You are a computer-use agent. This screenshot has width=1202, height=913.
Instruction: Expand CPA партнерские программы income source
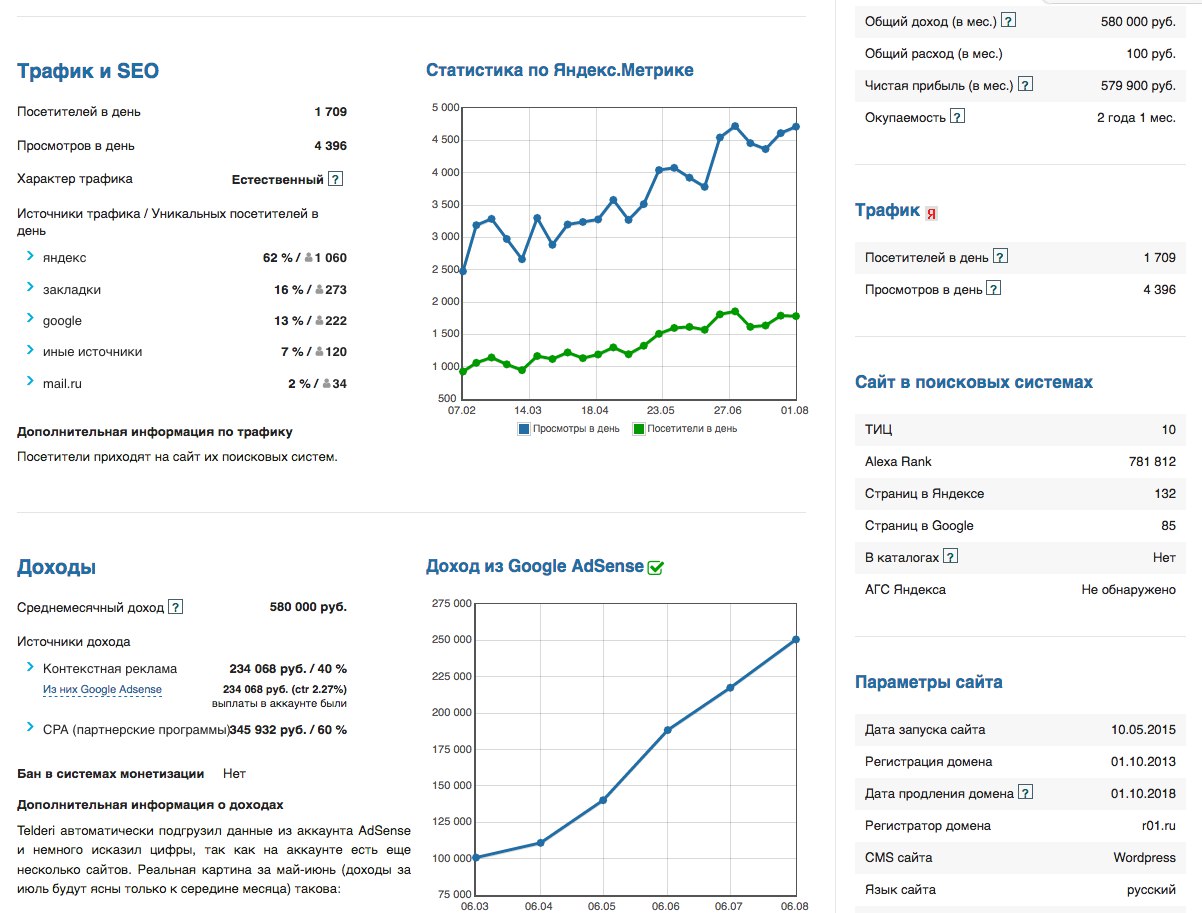pyautogui.click(x=31, y=729)
